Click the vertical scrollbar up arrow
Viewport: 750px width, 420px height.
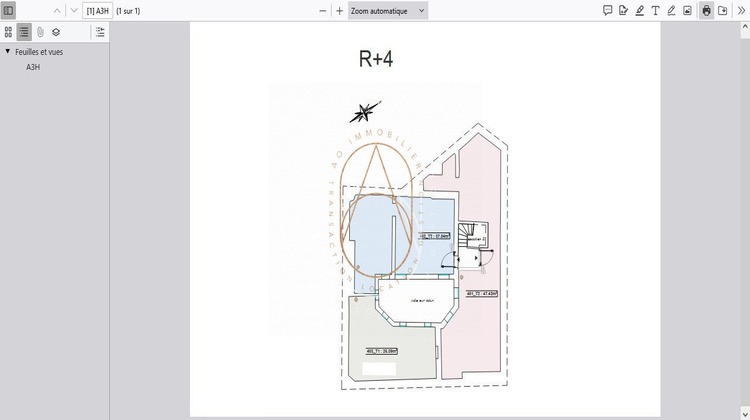[x=745, y=26]
